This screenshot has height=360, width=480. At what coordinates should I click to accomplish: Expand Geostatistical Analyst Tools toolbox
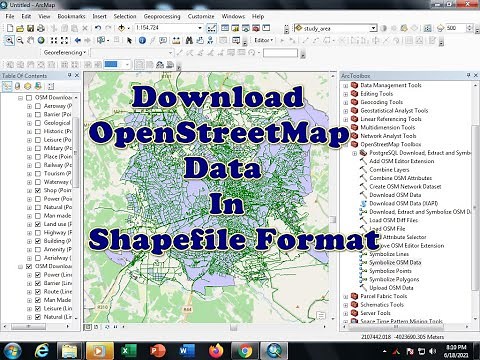coord(346,111)
